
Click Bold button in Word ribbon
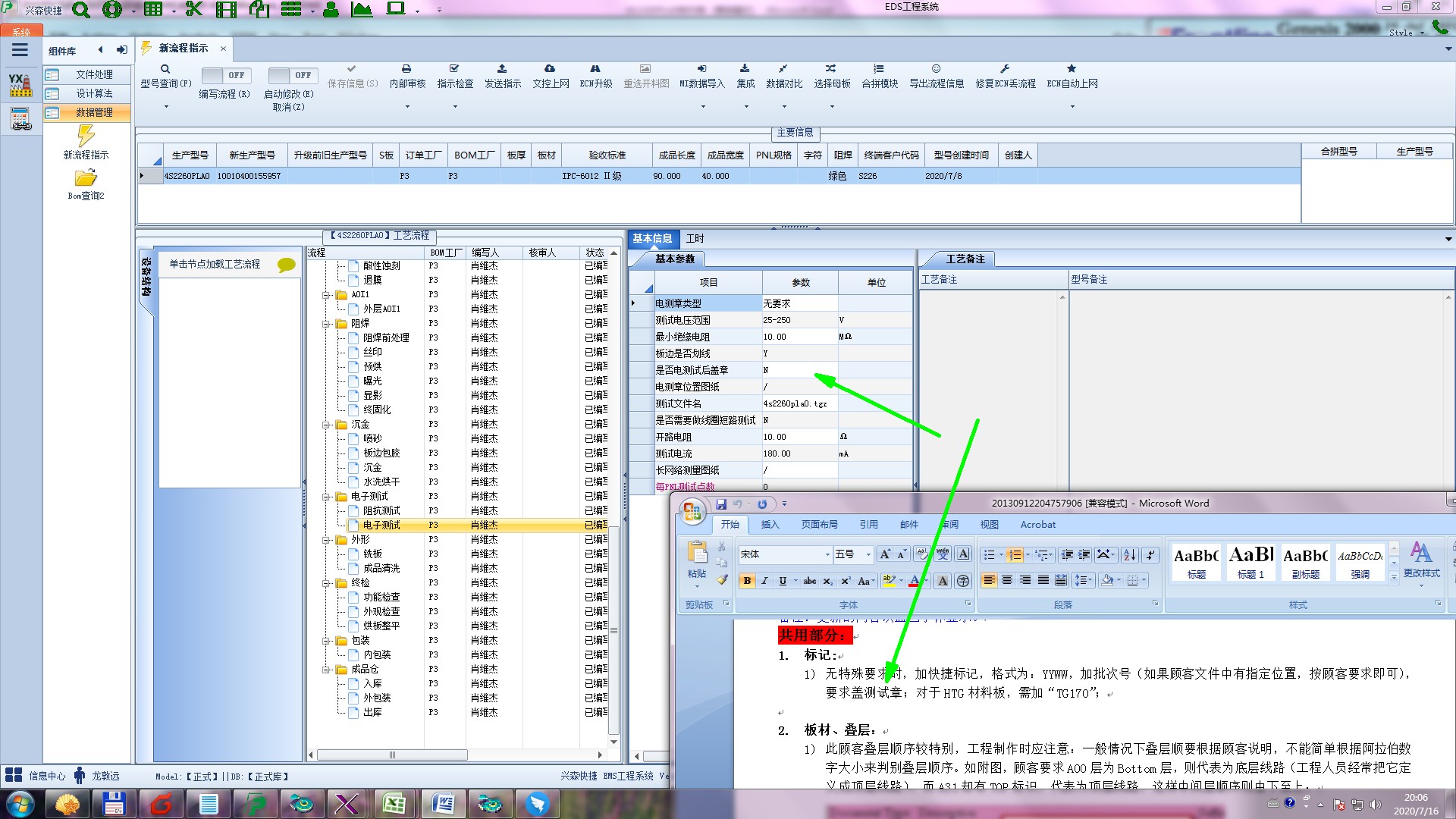coord(747,581)
